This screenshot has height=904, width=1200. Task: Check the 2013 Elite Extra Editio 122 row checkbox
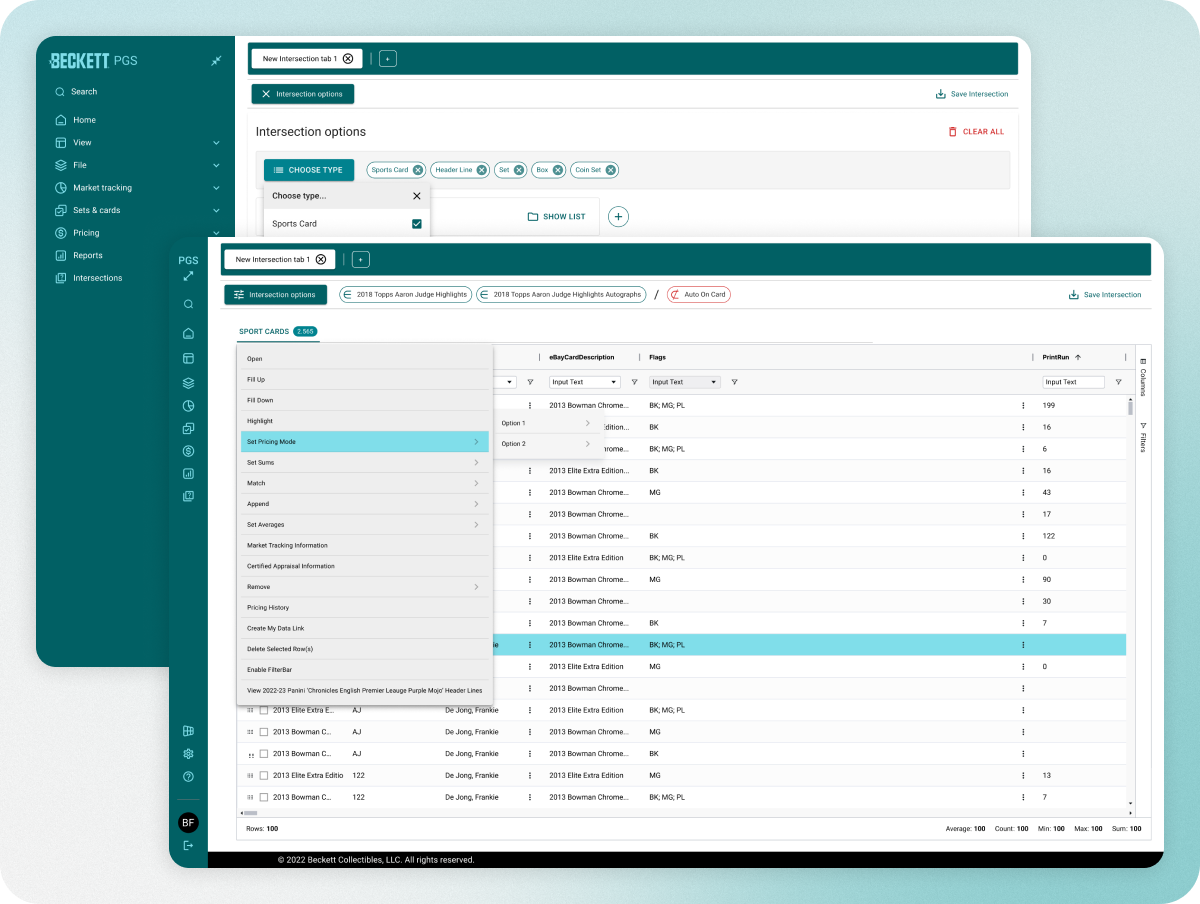tap(264, 775)
